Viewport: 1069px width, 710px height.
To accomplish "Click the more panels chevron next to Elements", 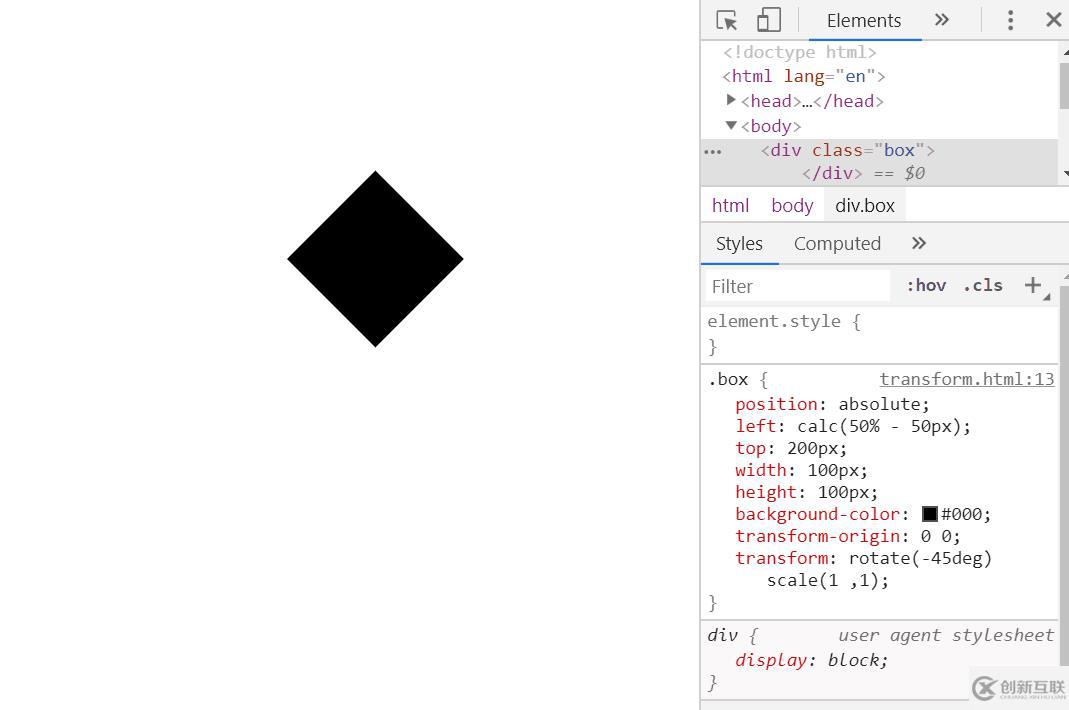I will tap(941, 20).
